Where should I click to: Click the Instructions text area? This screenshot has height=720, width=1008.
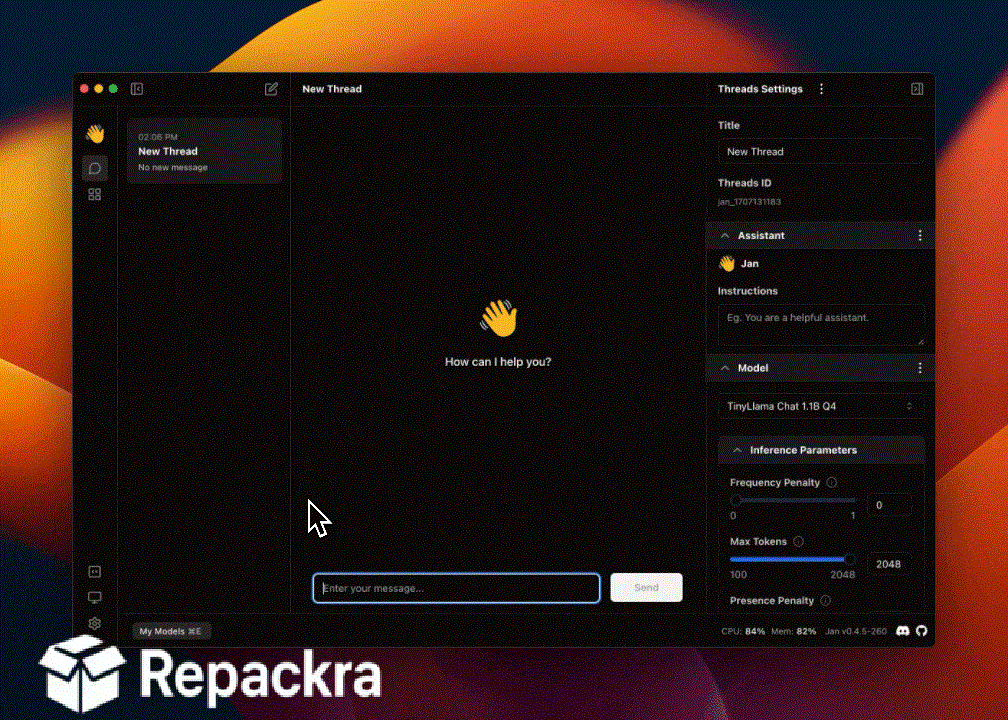point(821,325)
